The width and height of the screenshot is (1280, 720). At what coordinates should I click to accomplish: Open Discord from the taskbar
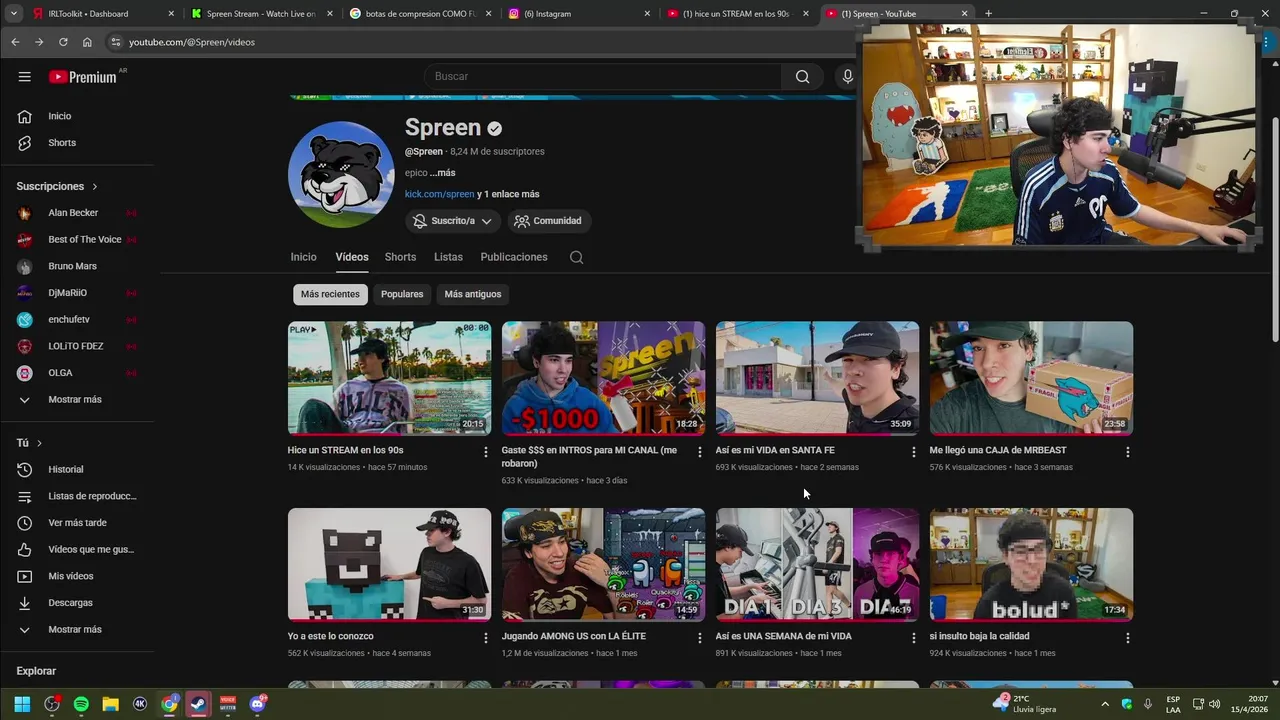tap(257, 704)
